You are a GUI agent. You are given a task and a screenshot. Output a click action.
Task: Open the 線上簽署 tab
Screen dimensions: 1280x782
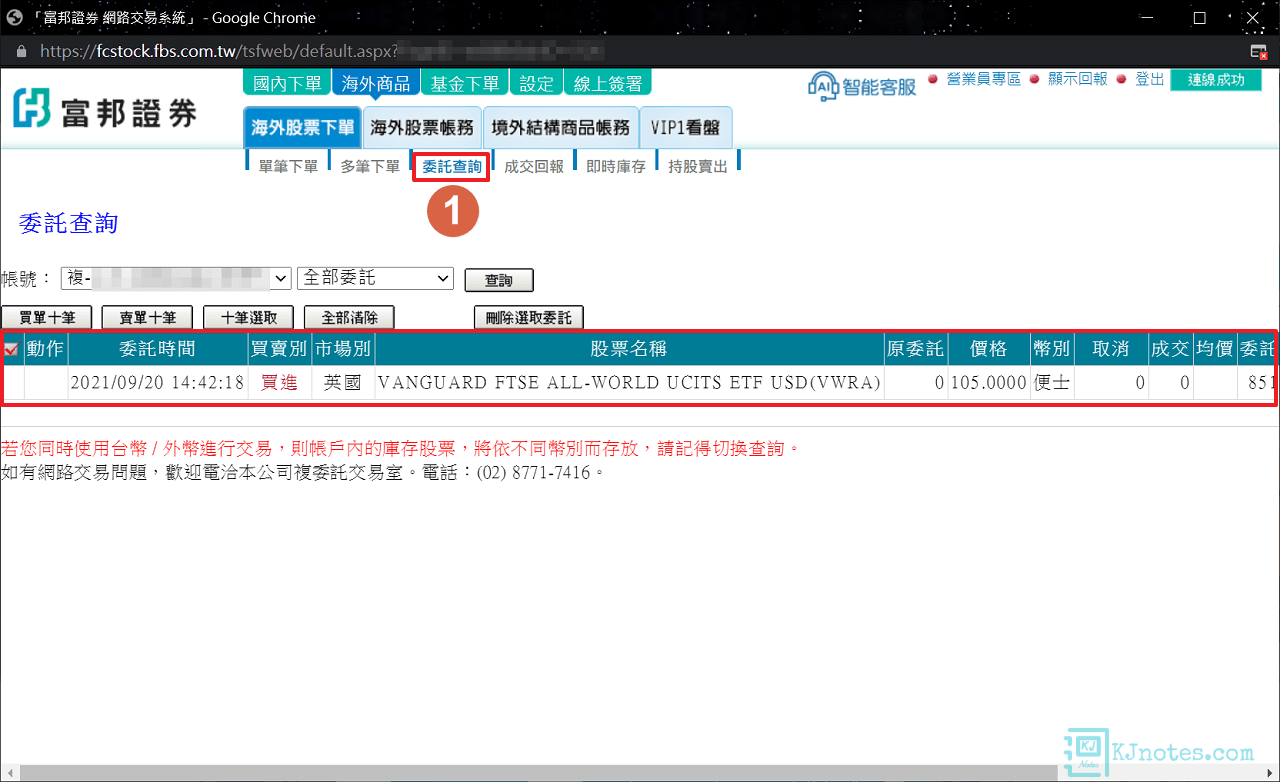(x=608, y=83)
